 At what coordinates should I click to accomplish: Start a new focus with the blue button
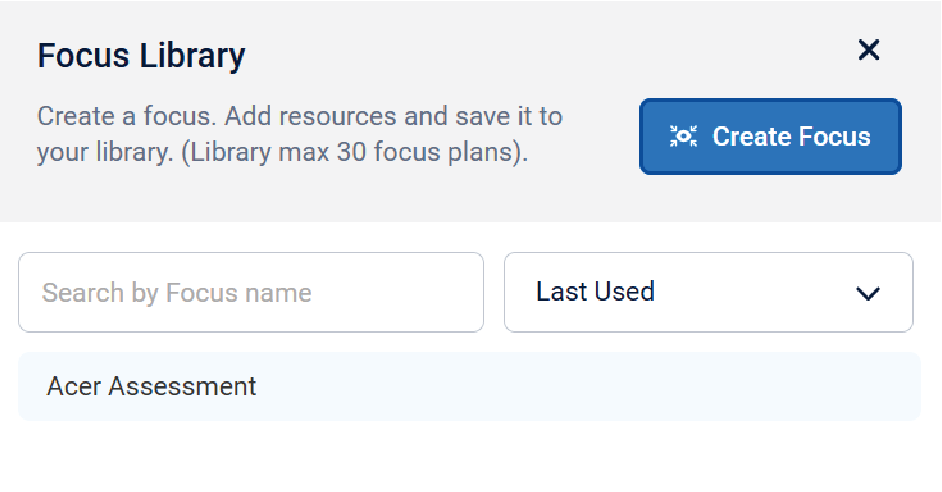pyautogui.click(x=770, y=137)
